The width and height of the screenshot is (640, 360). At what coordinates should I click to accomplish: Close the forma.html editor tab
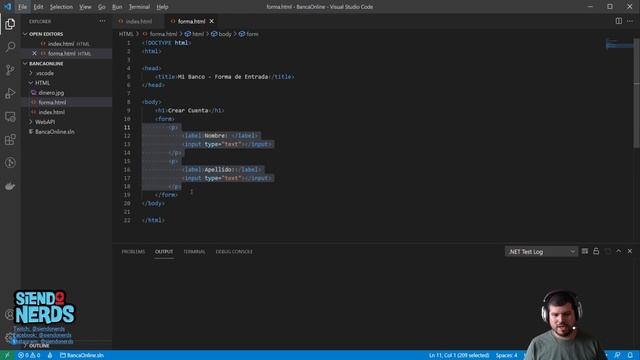click(211, 21)
